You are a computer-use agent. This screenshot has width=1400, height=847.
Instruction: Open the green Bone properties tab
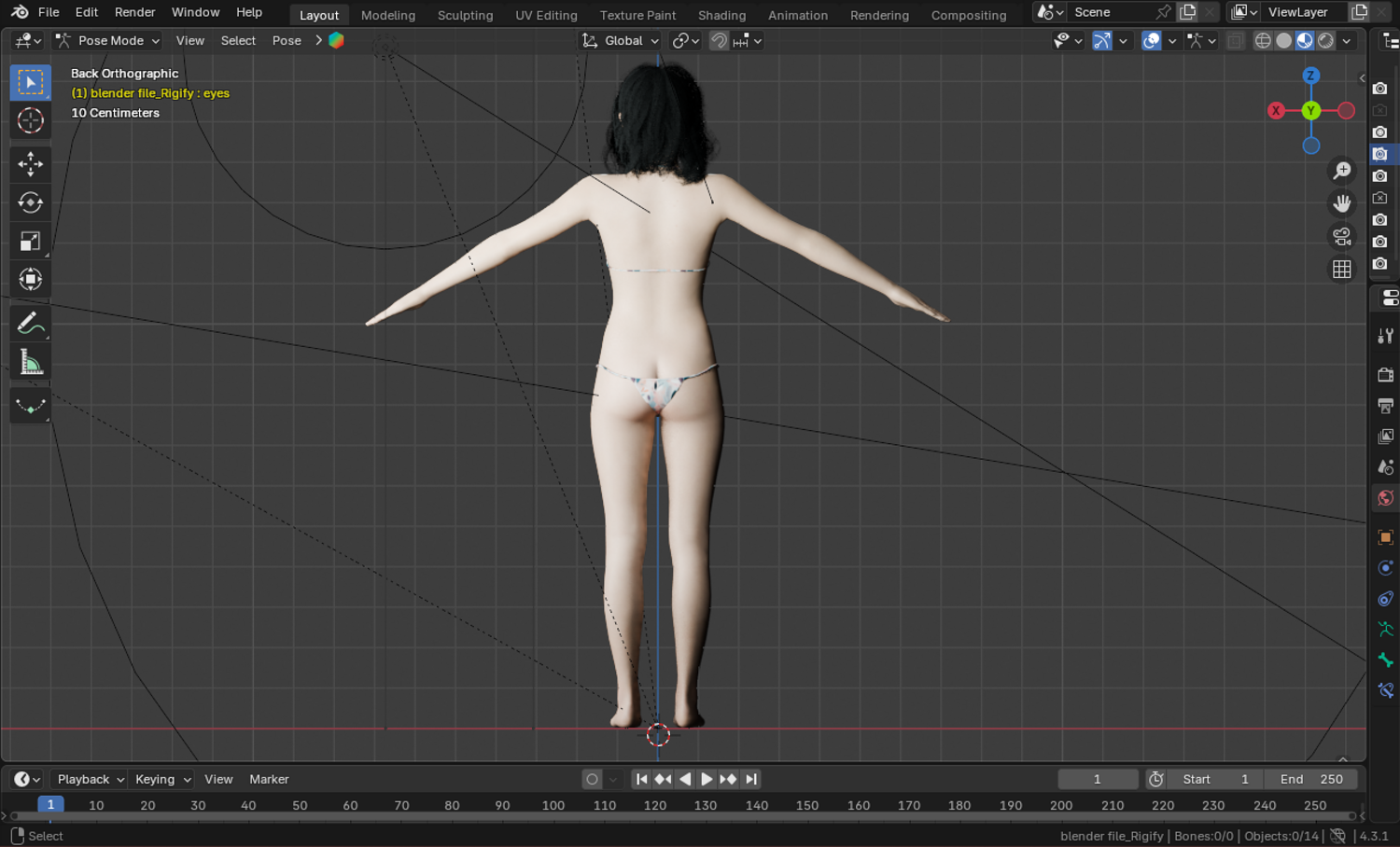click(x=1386, y=660)
